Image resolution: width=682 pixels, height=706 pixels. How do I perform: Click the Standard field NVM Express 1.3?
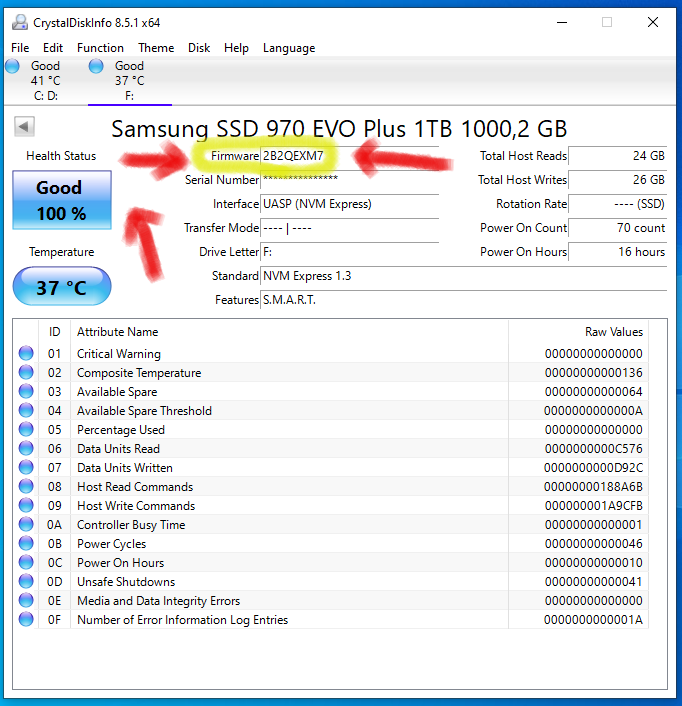464,276
